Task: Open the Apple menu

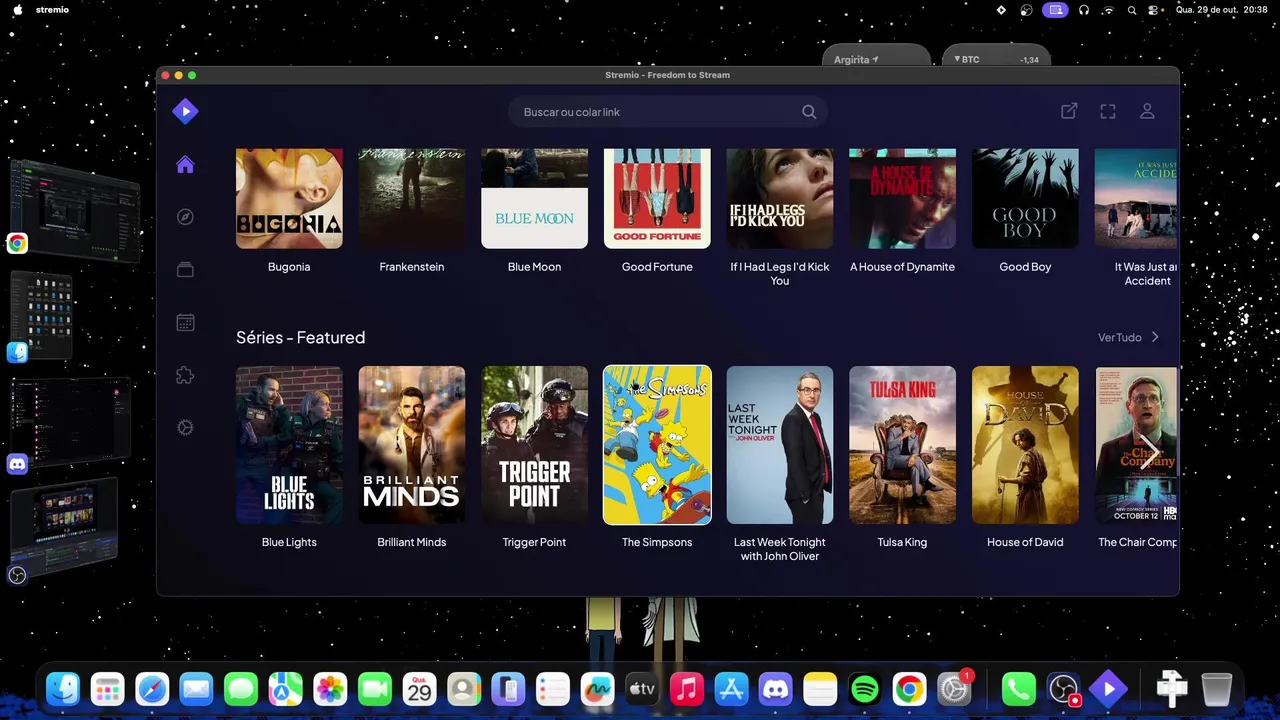Action: click(x=17, y=10)
